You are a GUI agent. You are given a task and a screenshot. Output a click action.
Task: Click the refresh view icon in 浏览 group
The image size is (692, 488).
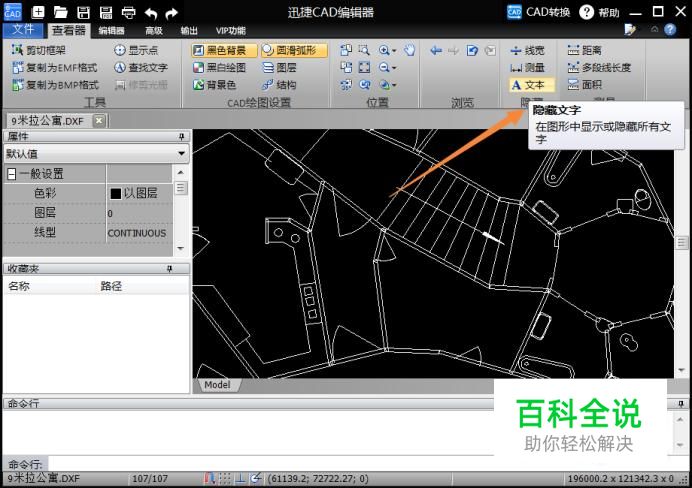[x=472, y=51]
